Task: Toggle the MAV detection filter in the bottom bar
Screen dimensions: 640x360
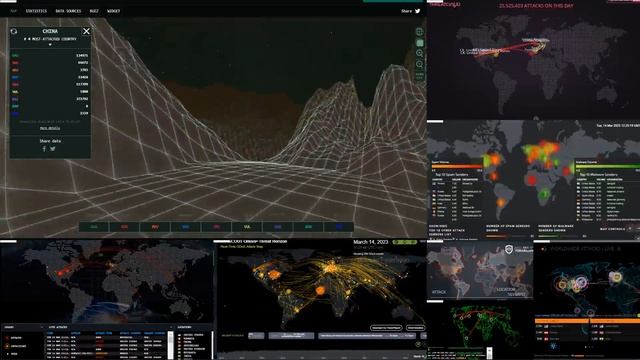Action: 155,227
